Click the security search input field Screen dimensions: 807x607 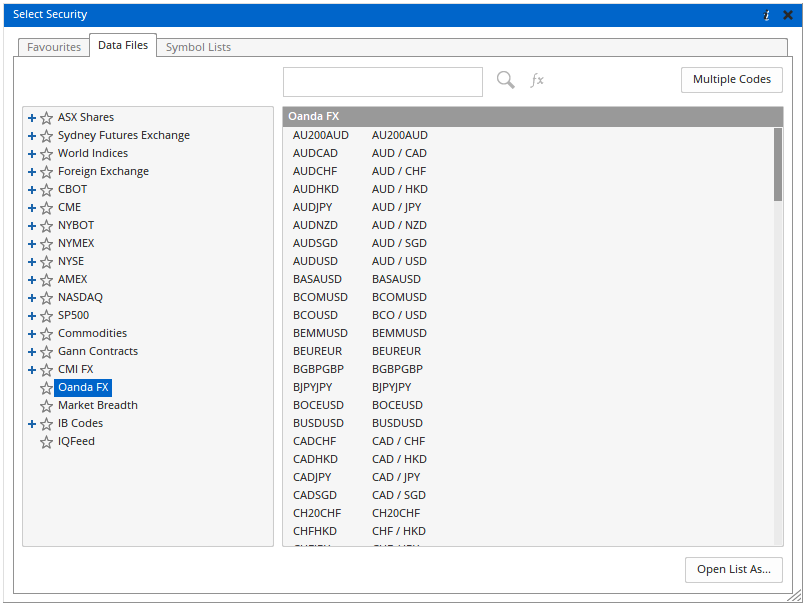[382, 82]
